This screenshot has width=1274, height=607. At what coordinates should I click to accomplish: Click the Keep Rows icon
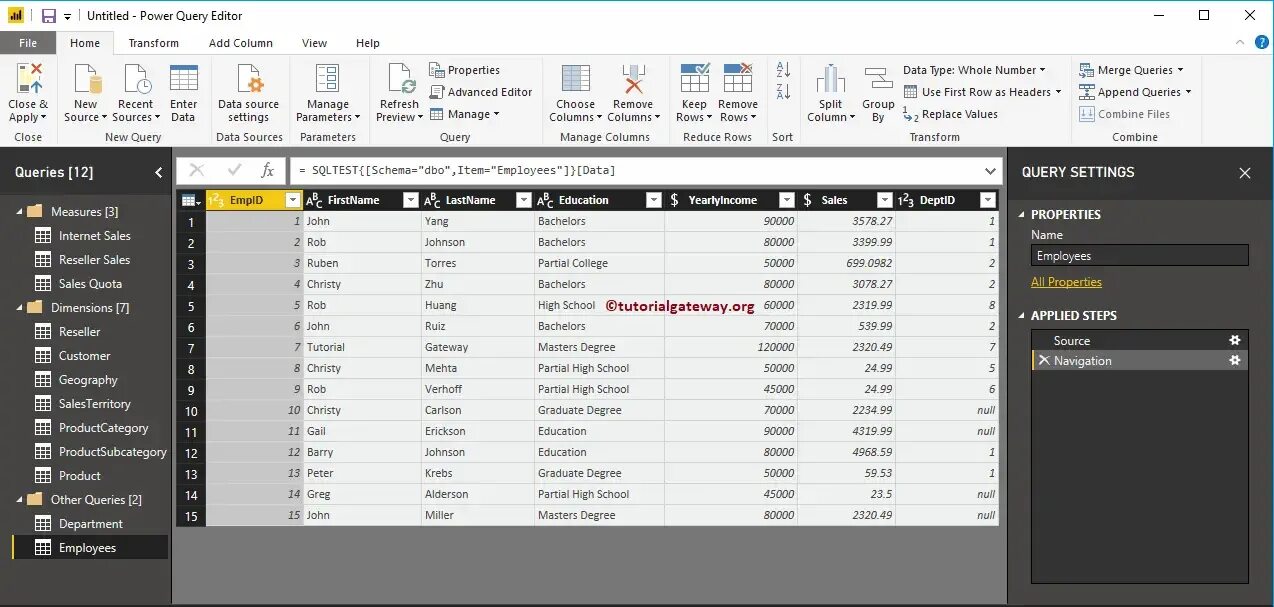(694, 78)
